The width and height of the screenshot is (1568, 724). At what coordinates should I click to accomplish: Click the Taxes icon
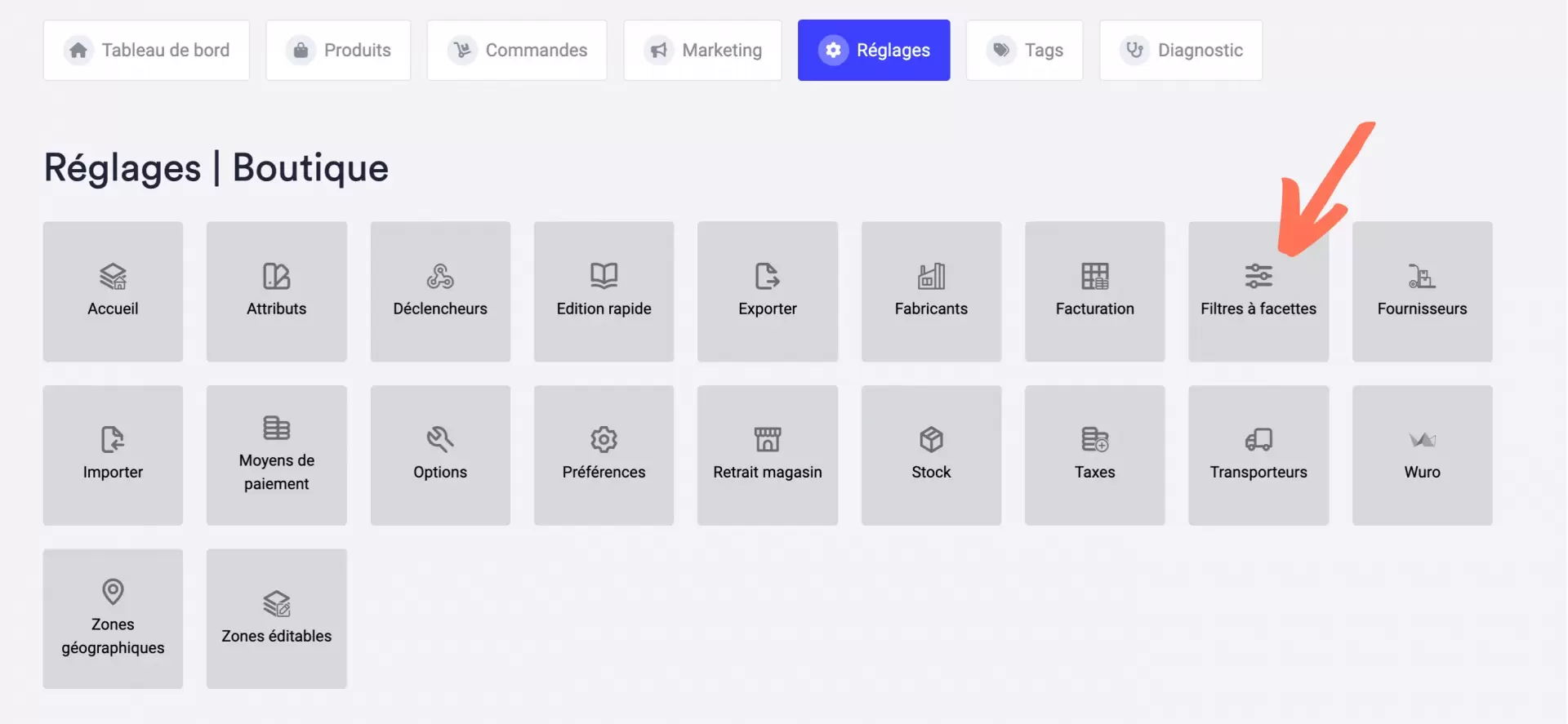[x=1095, y=440]
